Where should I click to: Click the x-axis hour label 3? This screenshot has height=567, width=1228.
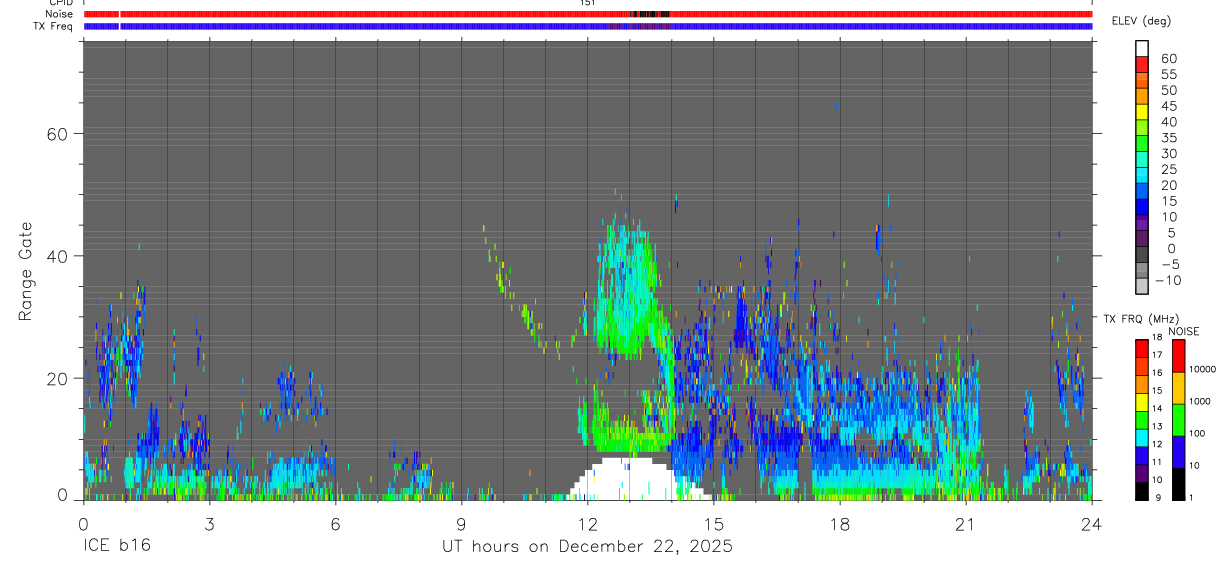[x=209, y=523]
